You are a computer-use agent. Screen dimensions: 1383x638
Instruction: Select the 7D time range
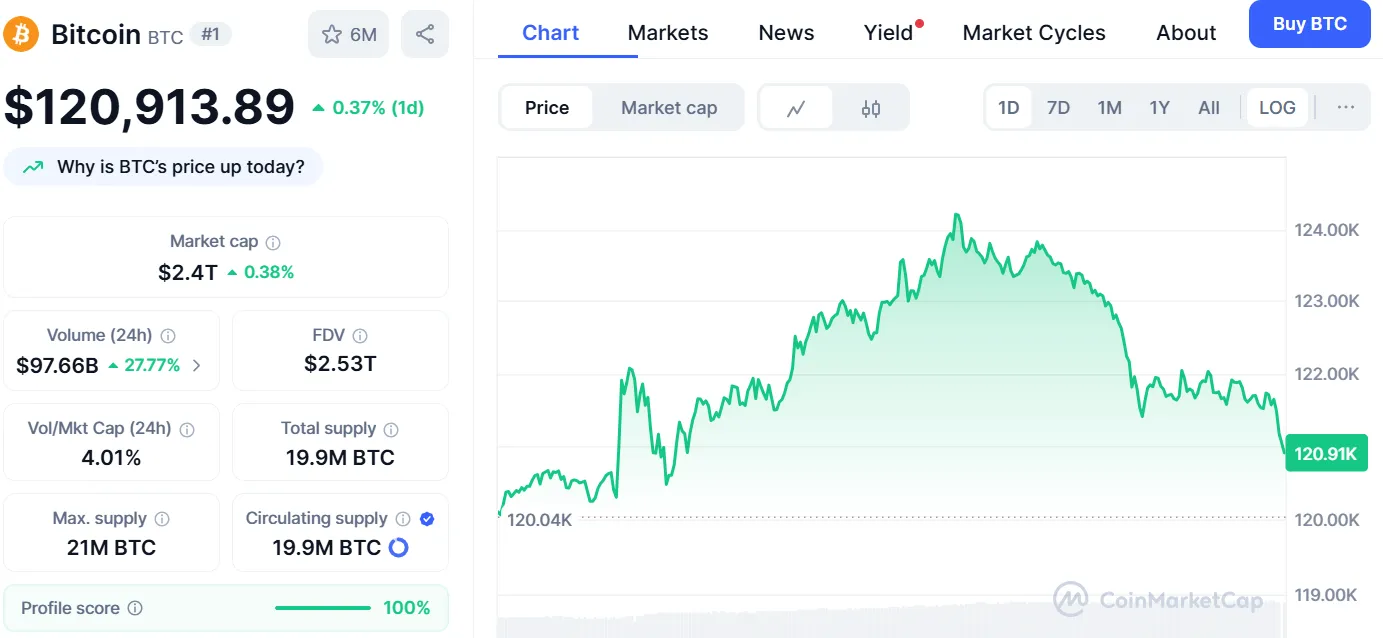(1058, 108)
